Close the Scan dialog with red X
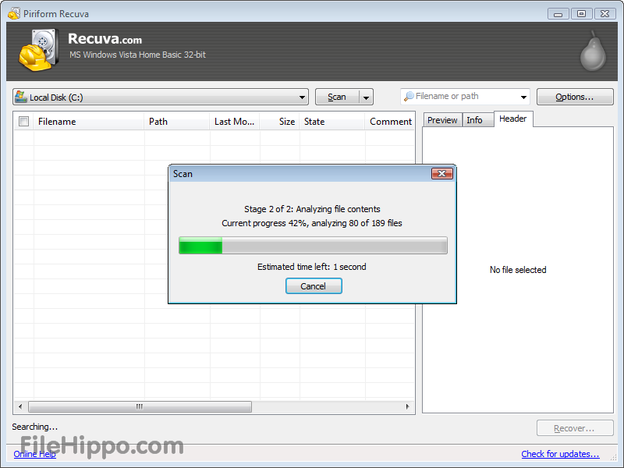This screenshot has width=624, height=468. pos(442,174)
